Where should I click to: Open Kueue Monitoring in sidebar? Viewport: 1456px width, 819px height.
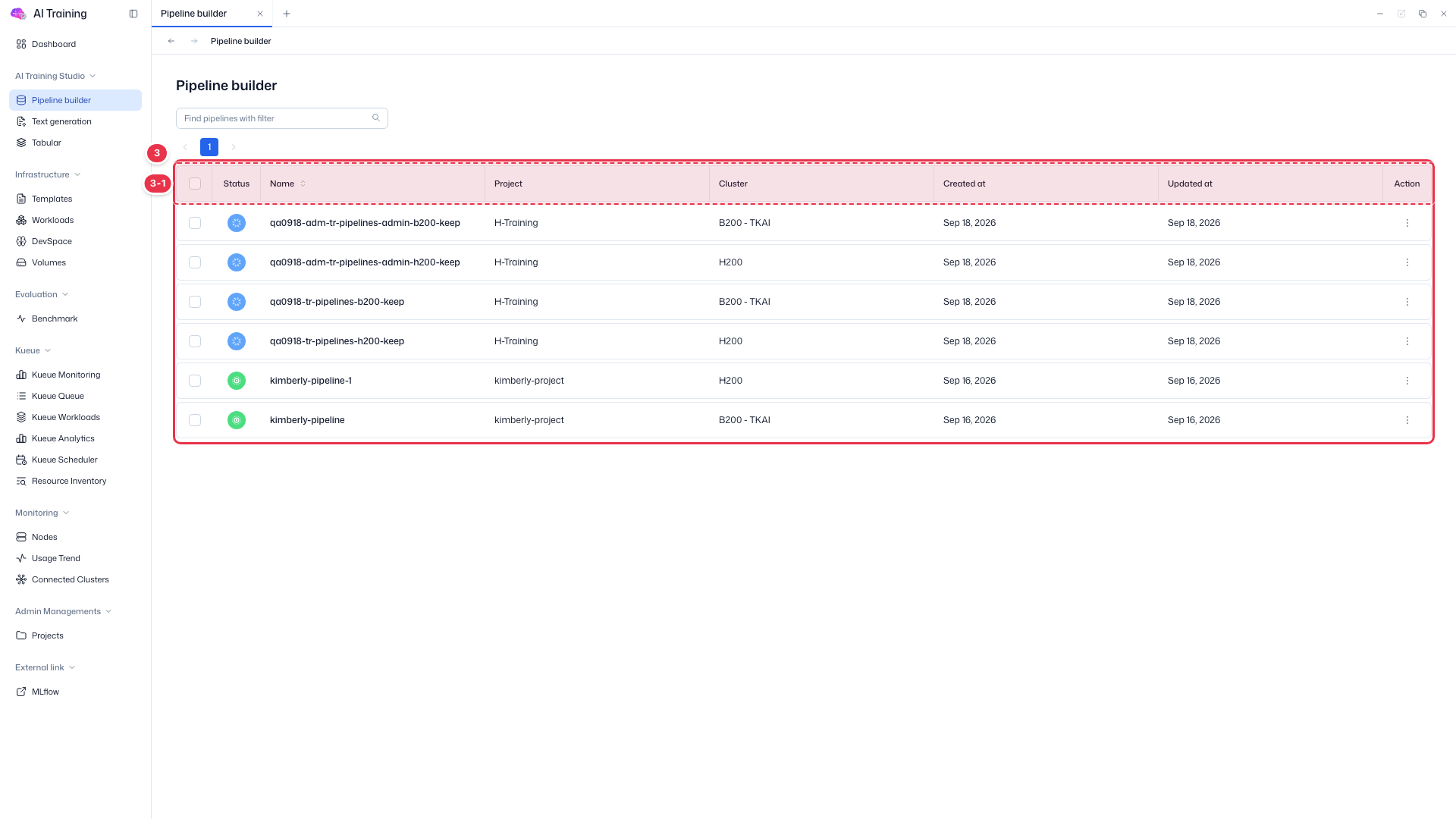pyautogui.click(x=75, y=375)
